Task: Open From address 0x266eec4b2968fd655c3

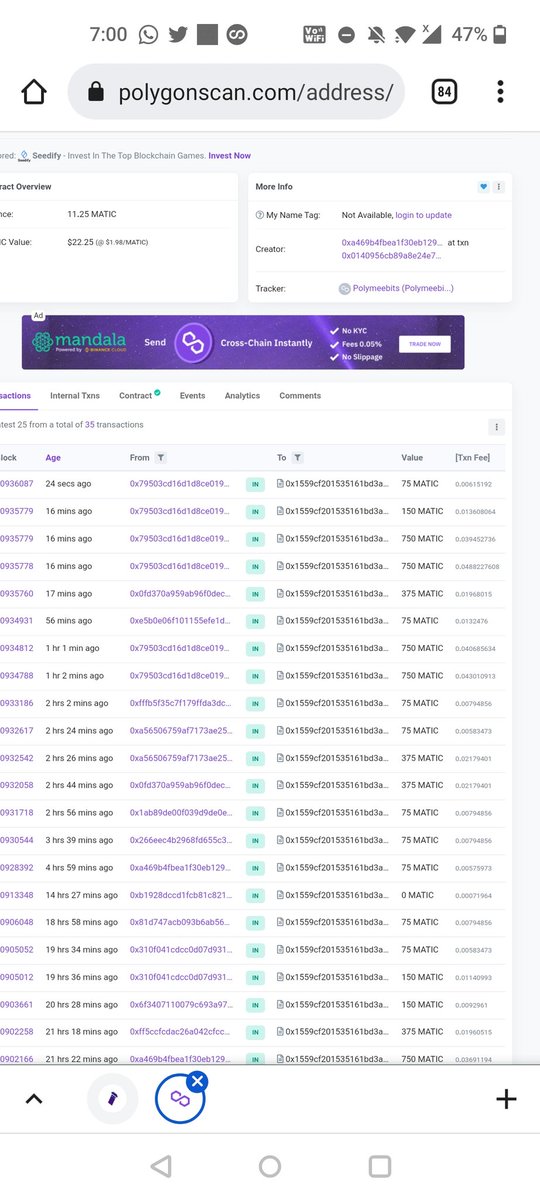Action: click(180, 840)
